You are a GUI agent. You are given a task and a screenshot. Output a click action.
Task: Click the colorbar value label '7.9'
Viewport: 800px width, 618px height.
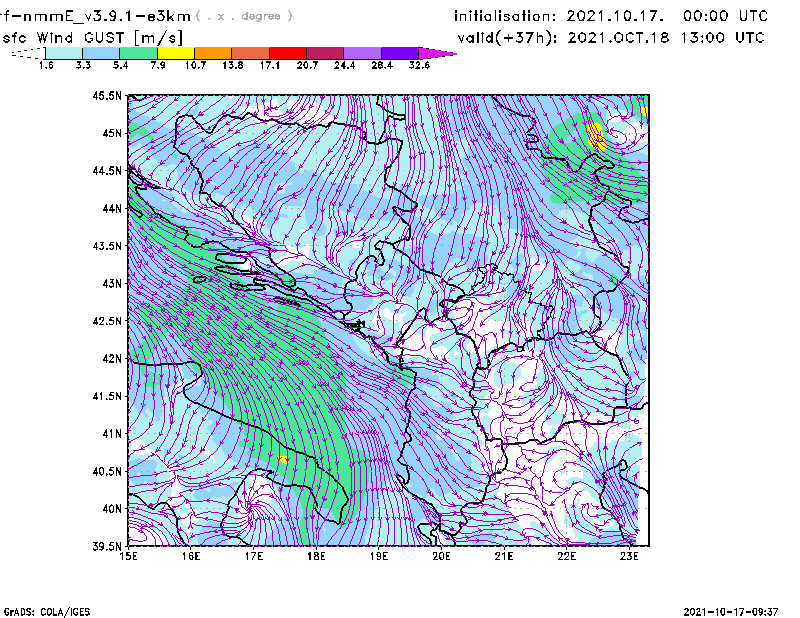pos(158,65)
